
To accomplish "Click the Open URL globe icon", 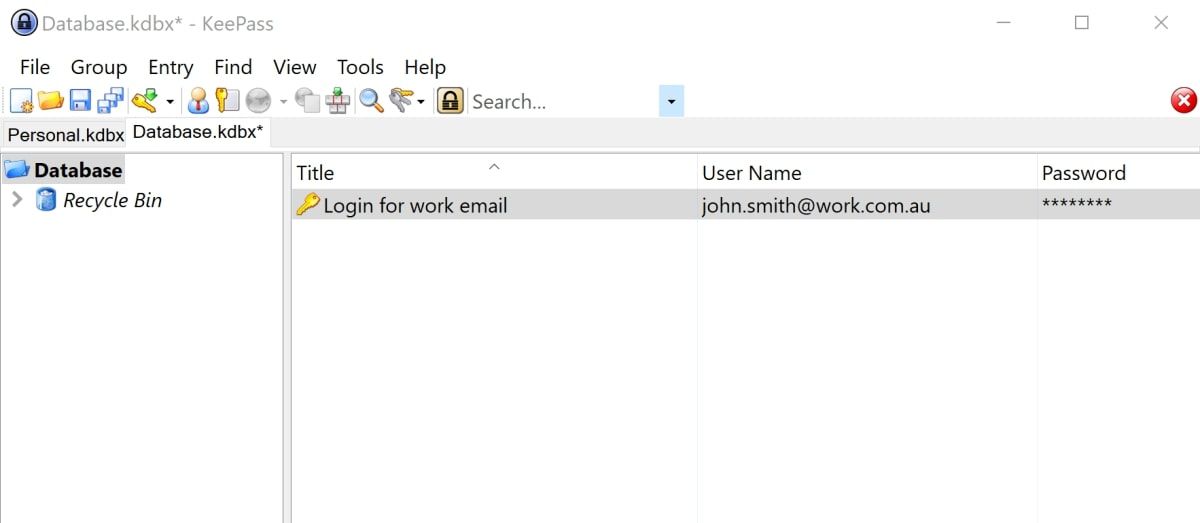I will pyautogui.click(x=258, y=101).
